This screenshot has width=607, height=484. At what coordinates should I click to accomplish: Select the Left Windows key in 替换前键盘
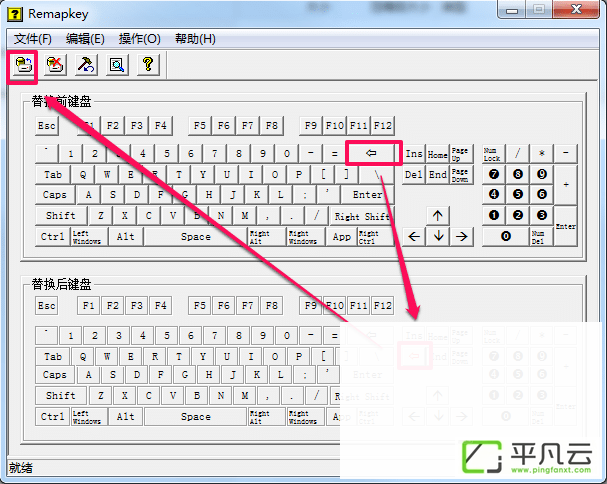click(89, 237)
